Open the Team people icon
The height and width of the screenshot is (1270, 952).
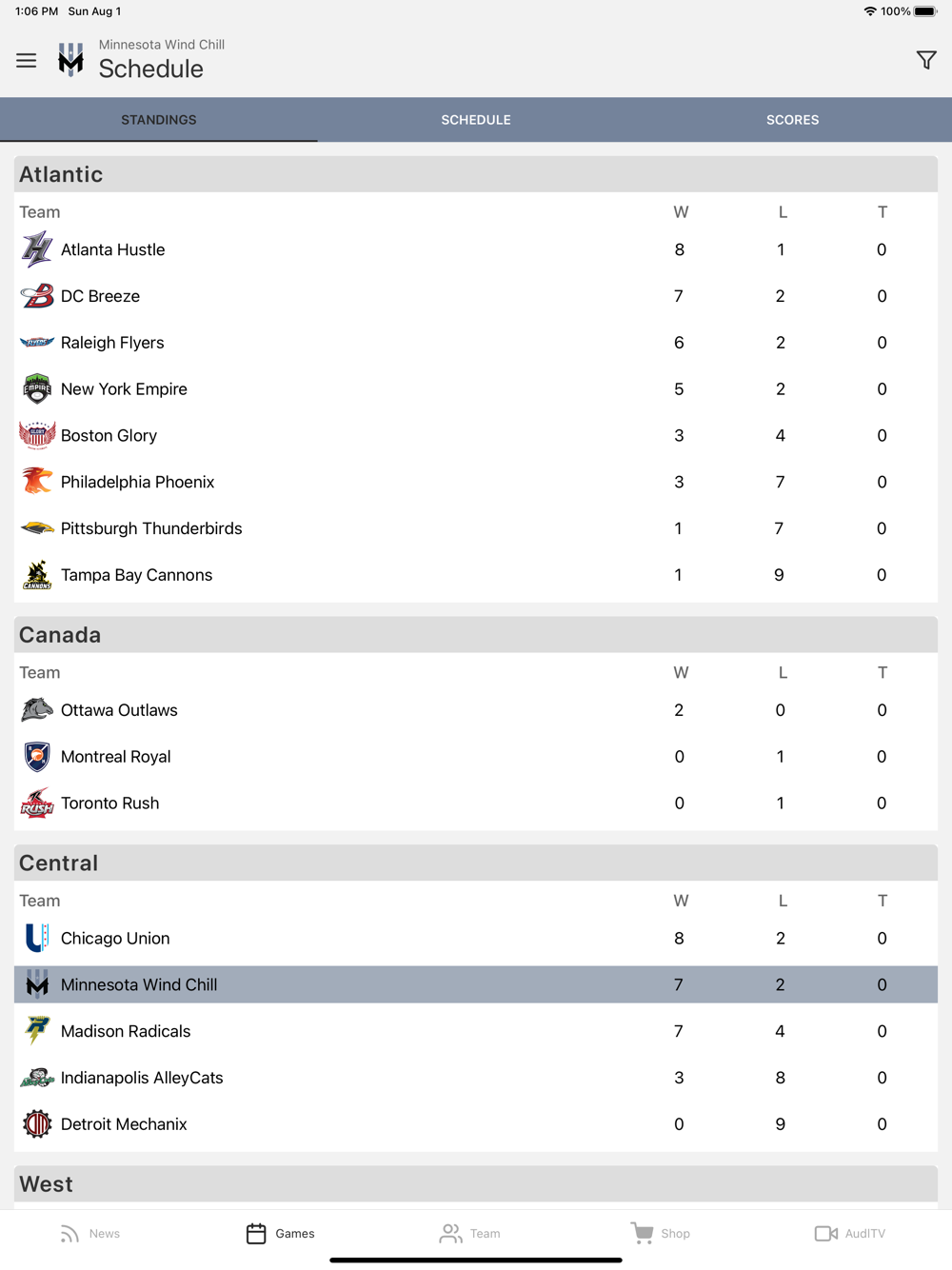[x=450, y=1234]
